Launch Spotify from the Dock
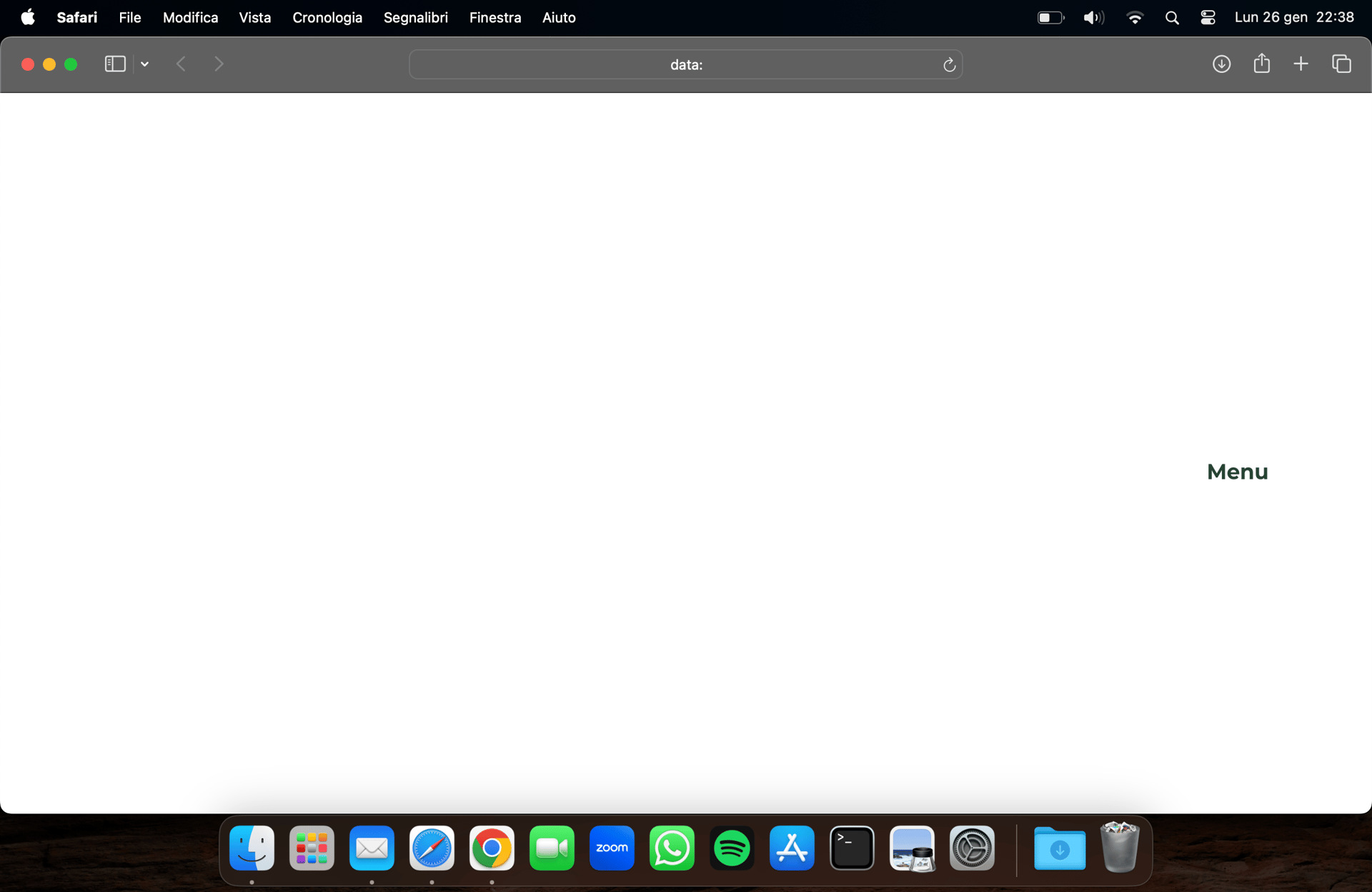1372x892 pixels. (x=732, y=848)
